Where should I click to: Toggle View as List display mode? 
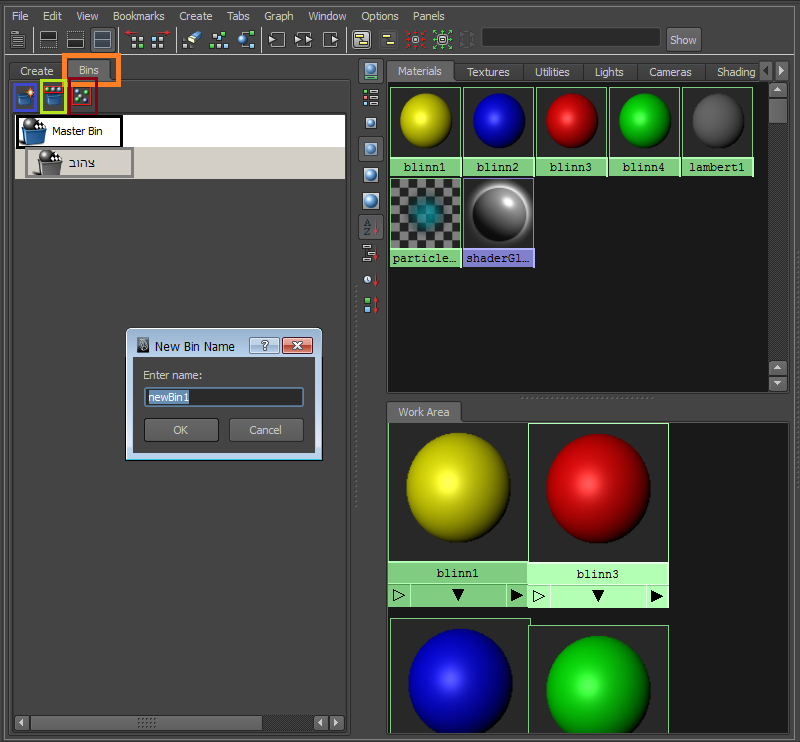(371, 97)
